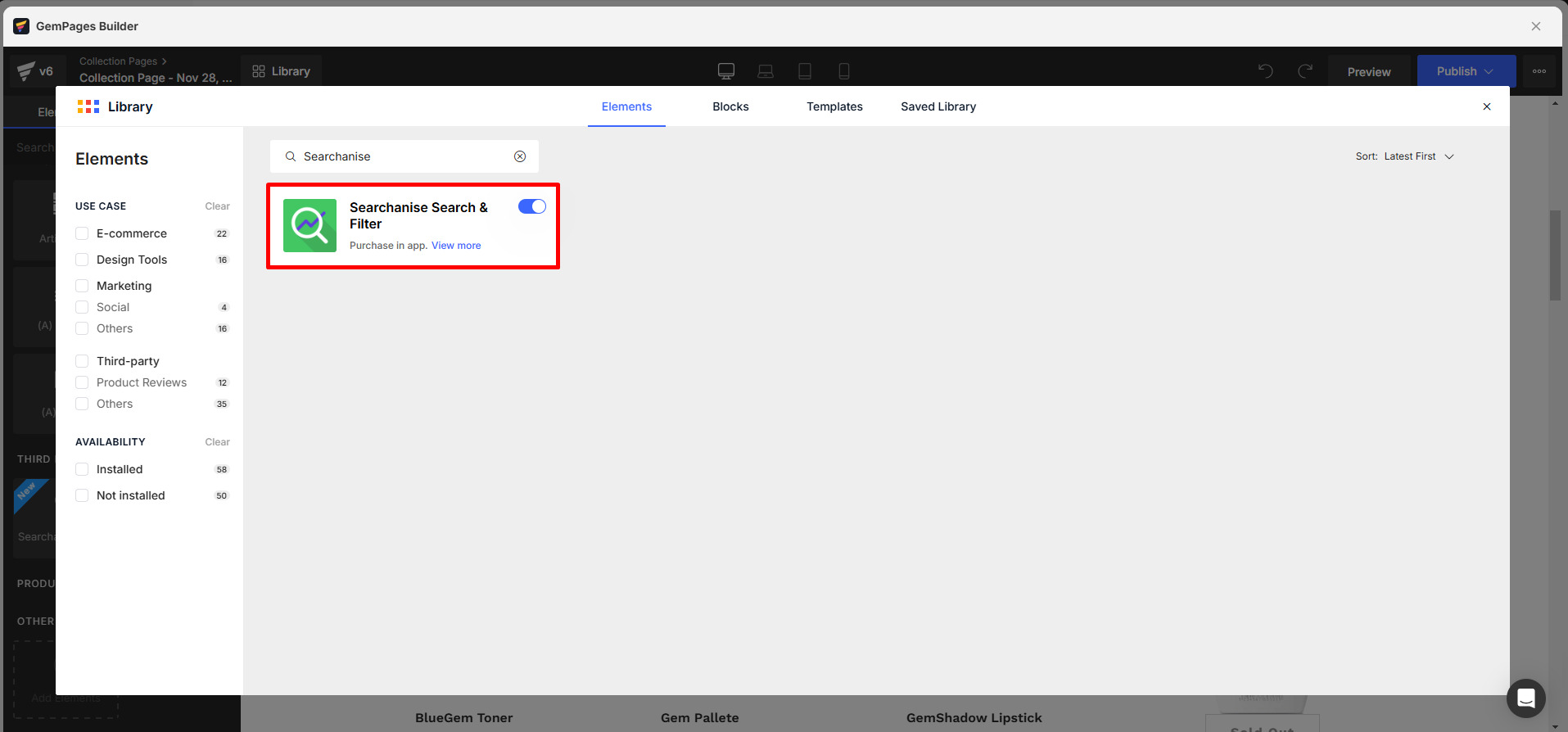Check the Product Reviews filter
The image size is (1568, 732).
pyautogui.click(x=82, y=382)
